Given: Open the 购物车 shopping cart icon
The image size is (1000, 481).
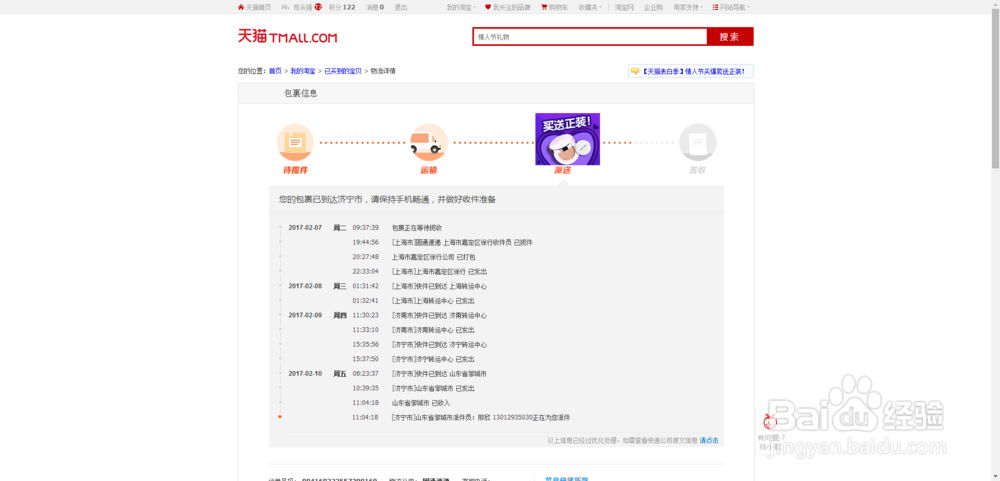Looking at the screenshot, I should (544, 8).
